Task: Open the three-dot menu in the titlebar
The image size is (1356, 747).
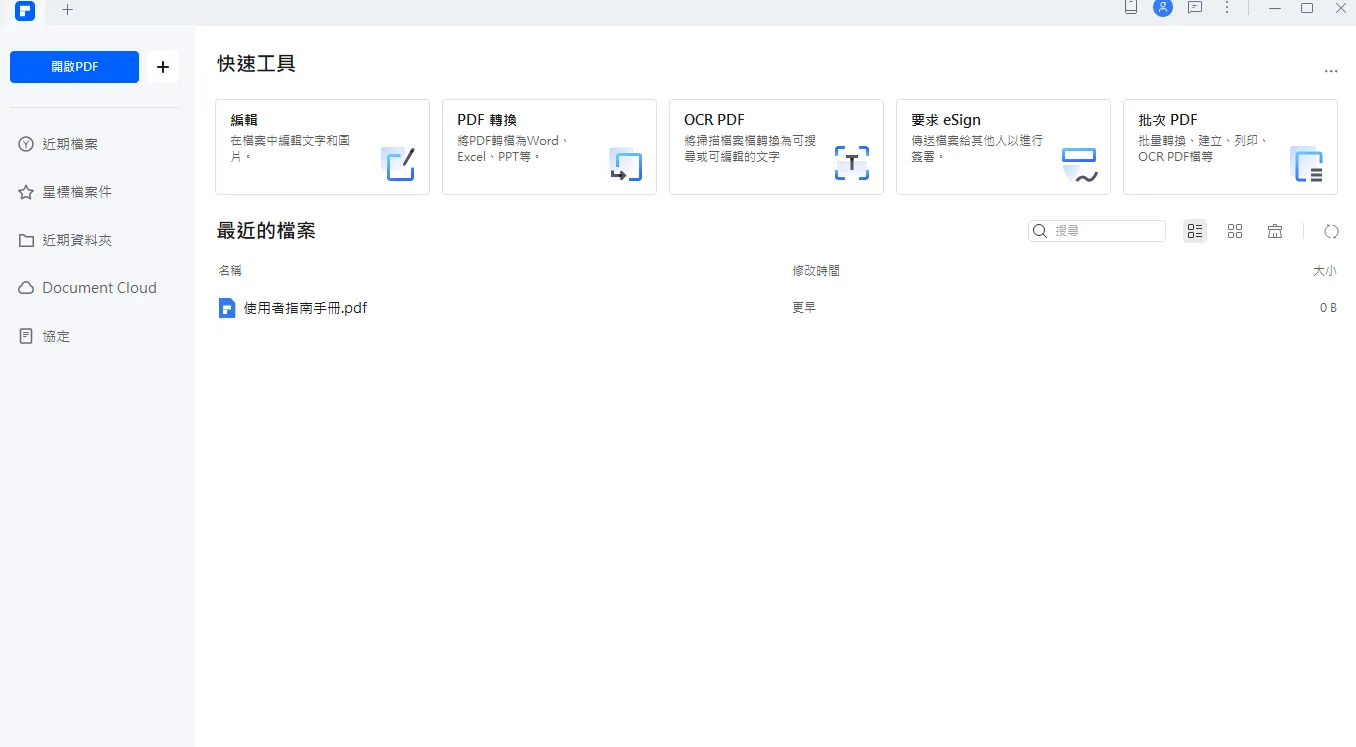Action: coord(1226,9)
